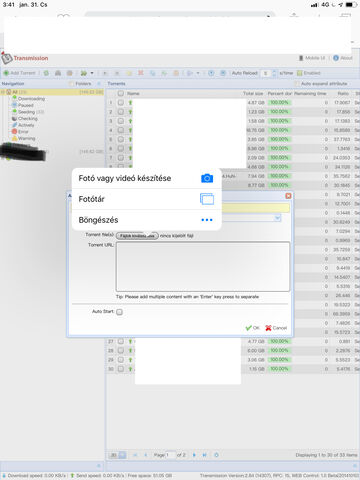The height and width of the screenshot is (480, 360).
Task: Check the checkbox of torrent row 1
Action: [121, 103]
